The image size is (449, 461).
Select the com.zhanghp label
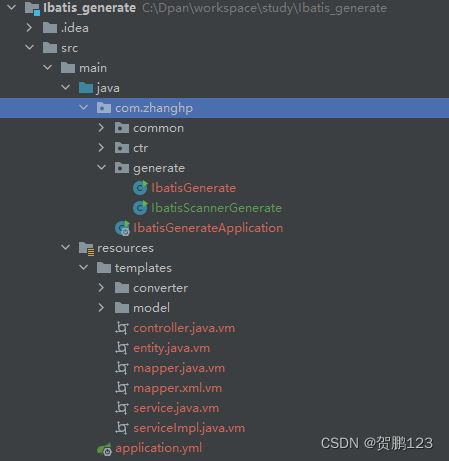(x=154, y=108)
